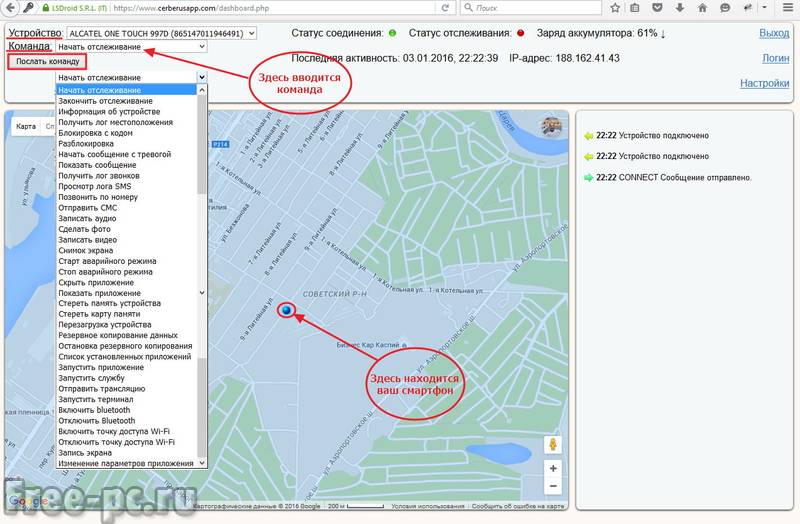The height and width of the screenshot is (524, 800).
Task: Pick up the Street View pegman icon
Action: [553, 444]
